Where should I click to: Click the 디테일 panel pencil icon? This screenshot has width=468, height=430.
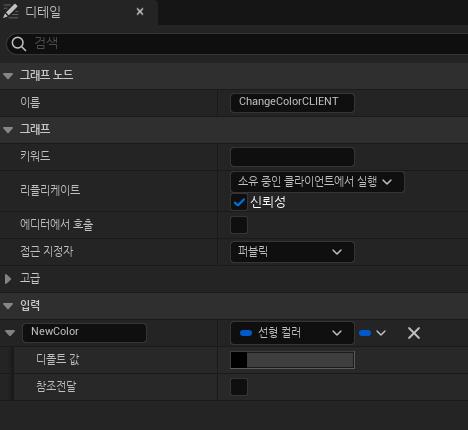[x=11, y=11]
